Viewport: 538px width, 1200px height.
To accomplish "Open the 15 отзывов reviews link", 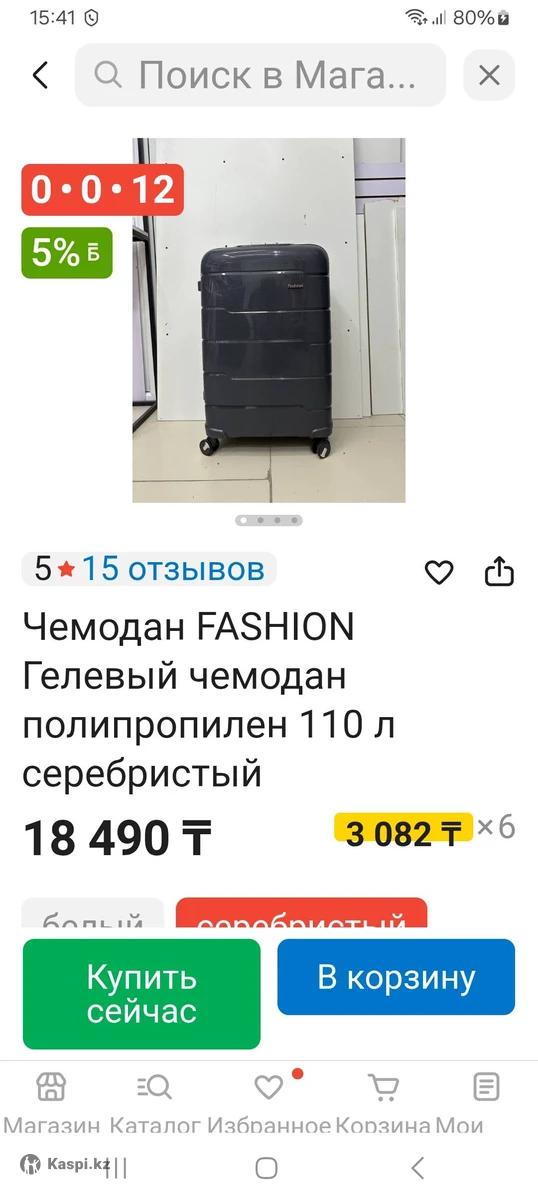I will pyautogui.click(x=173, y=569).
